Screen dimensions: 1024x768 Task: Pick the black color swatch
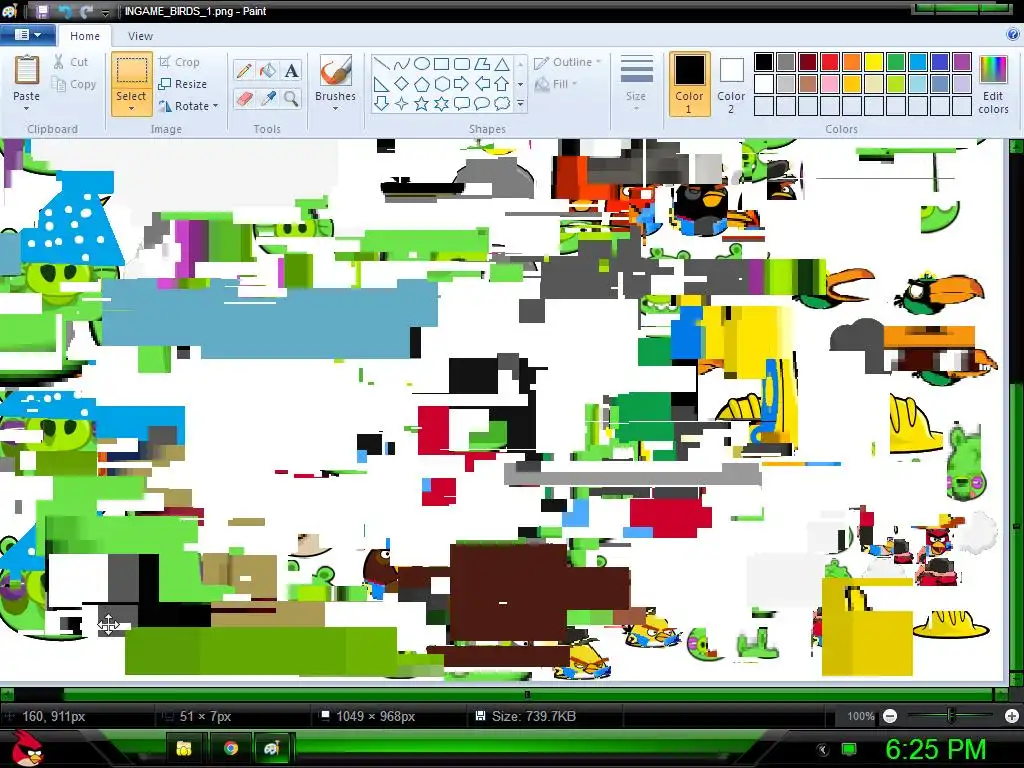point(763,62)
